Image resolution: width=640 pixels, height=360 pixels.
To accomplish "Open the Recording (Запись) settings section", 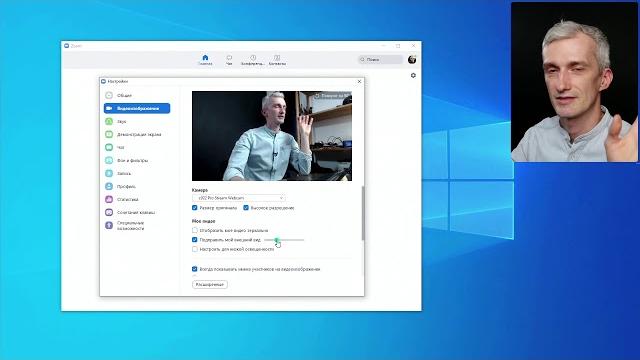I will pos(124,173).
